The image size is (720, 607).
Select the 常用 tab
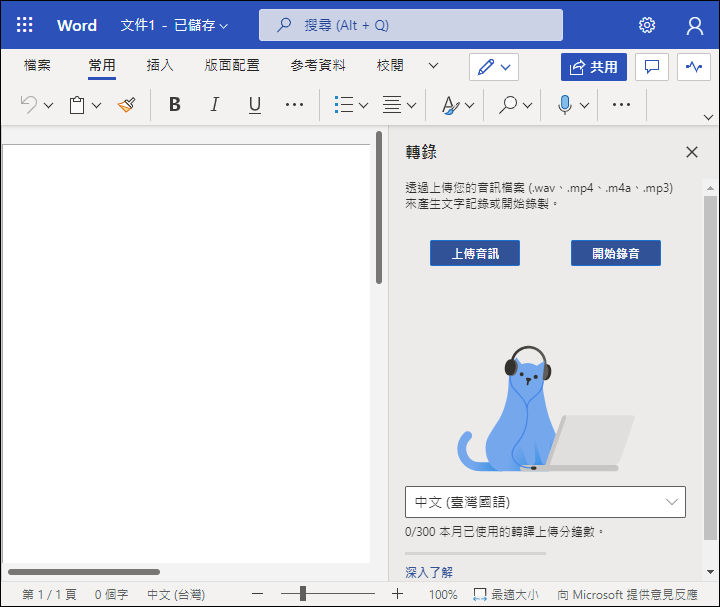[102, 65]
